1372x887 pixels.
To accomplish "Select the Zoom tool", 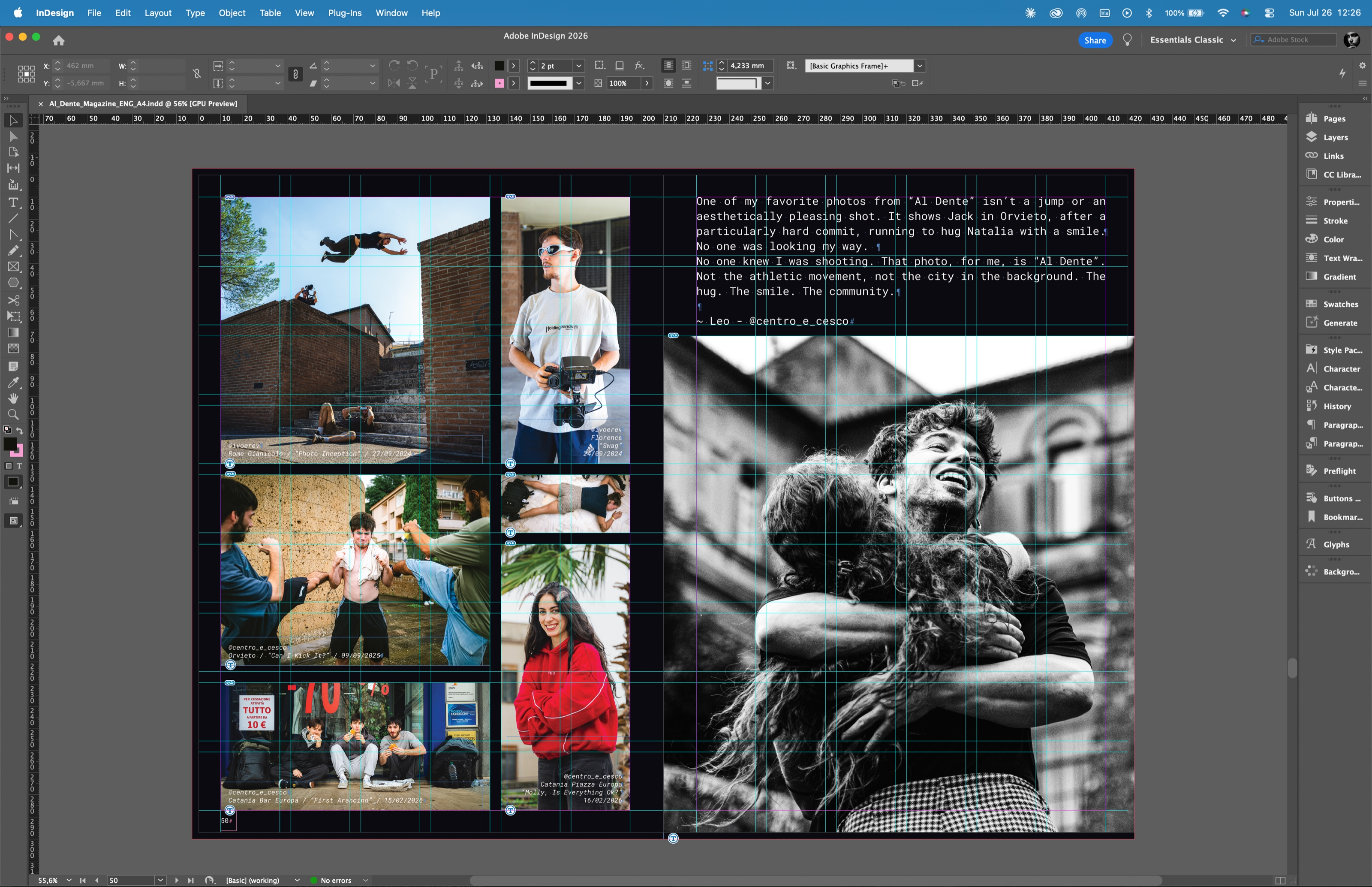I will point(13,415).
